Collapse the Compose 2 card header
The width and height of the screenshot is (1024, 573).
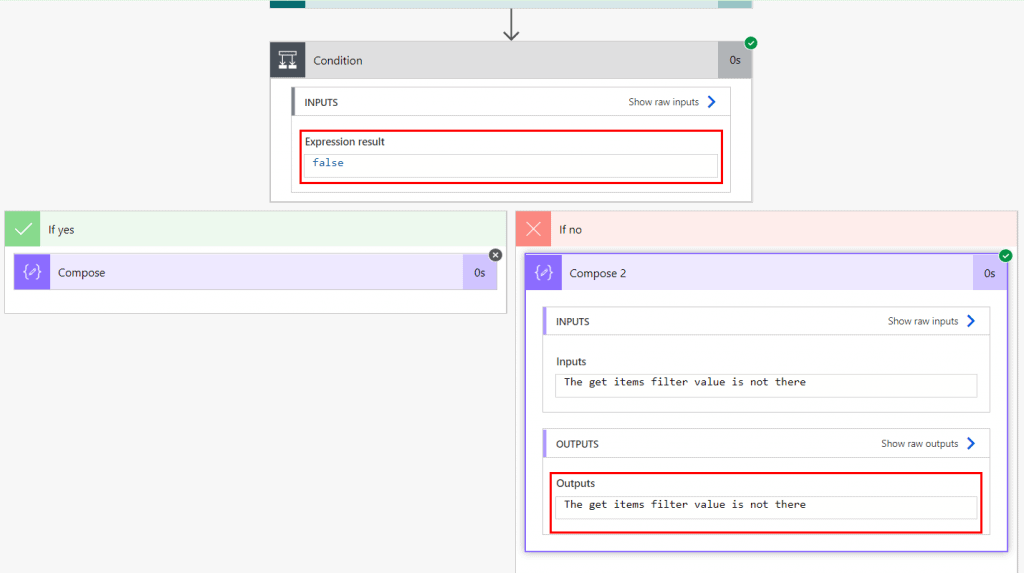[x=767, y=272]
